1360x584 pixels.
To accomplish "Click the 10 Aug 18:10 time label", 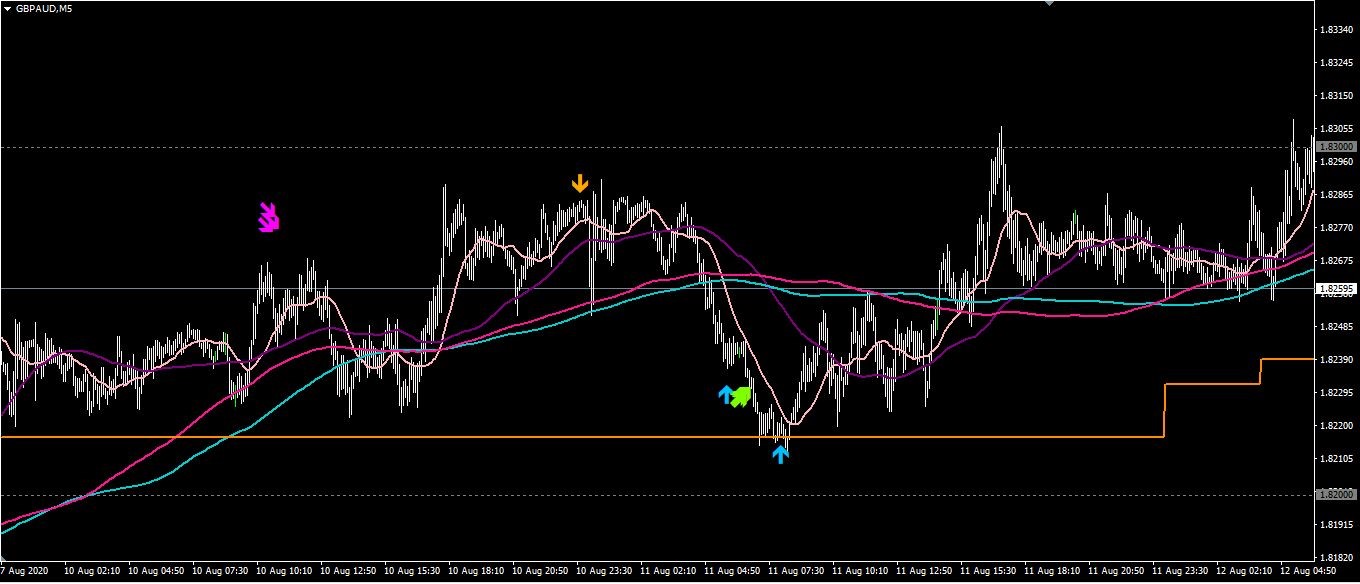I will (478, 571).
